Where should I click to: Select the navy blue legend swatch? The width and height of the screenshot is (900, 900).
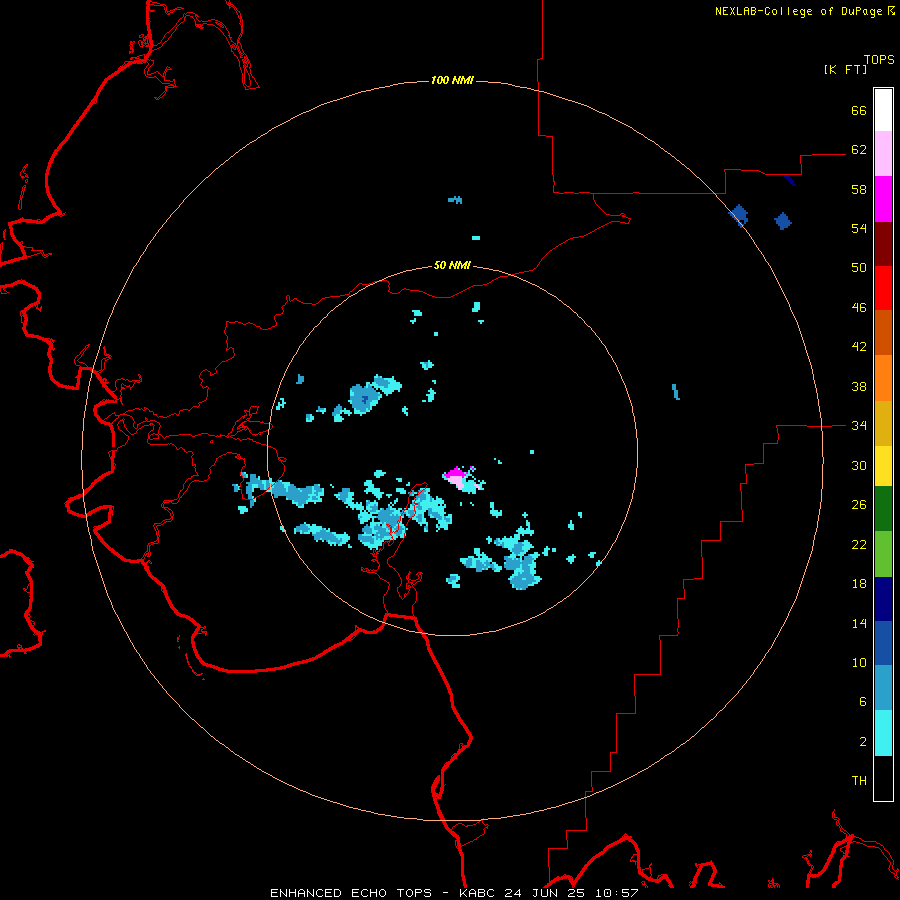tap(883, 599)
